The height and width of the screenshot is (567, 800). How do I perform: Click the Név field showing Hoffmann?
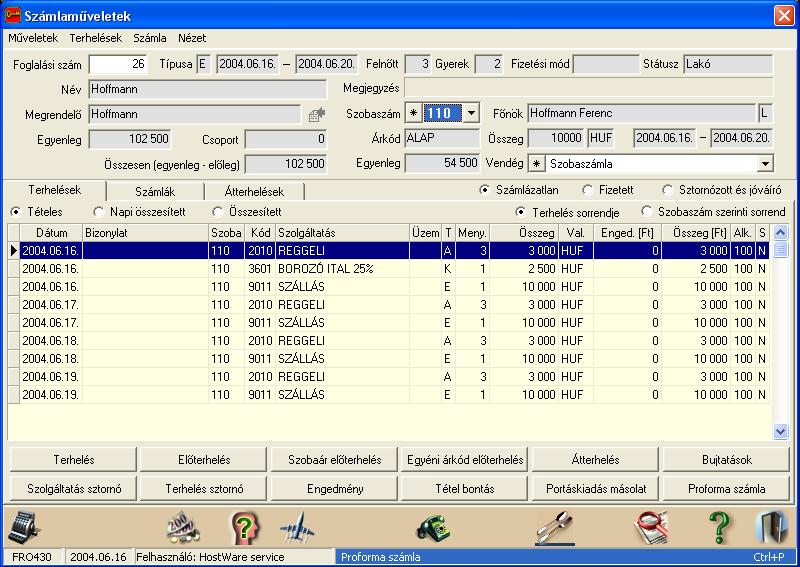coord(208,89)
